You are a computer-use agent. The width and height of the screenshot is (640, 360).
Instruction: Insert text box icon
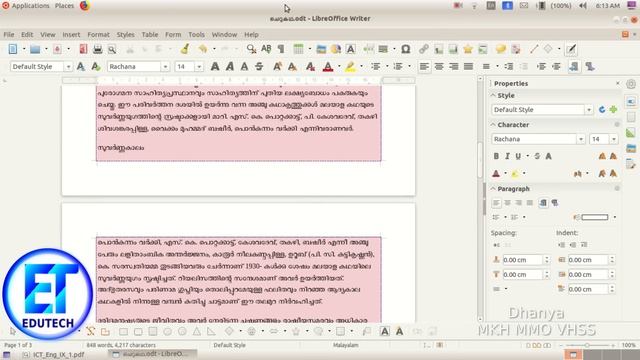pyautogui.click(x=351, y=49)
